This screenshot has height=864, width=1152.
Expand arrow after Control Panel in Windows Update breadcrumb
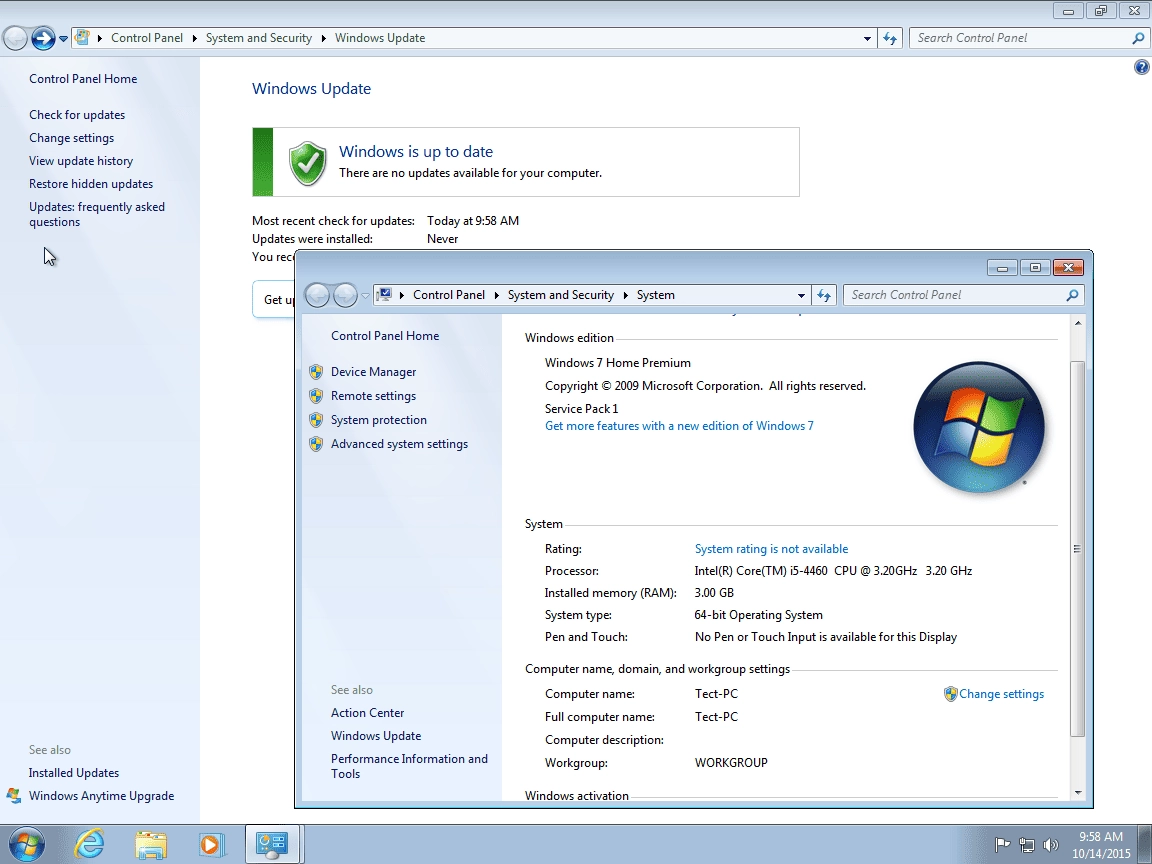(195, 38)
